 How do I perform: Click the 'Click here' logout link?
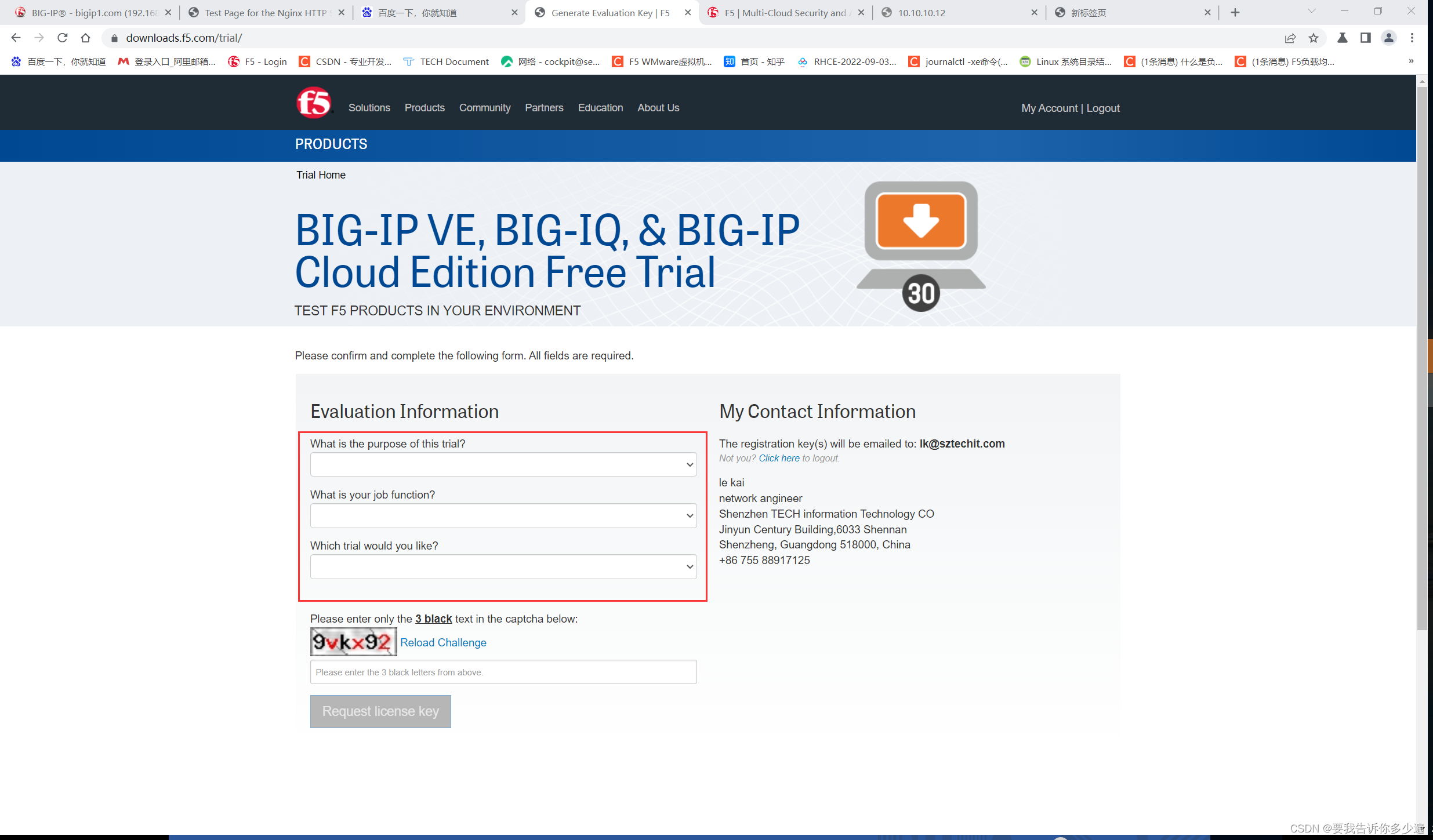(779, 459)
